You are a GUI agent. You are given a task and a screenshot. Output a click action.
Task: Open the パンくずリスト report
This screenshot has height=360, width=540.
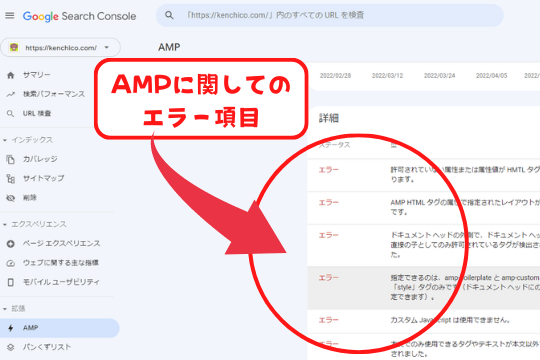47,347
